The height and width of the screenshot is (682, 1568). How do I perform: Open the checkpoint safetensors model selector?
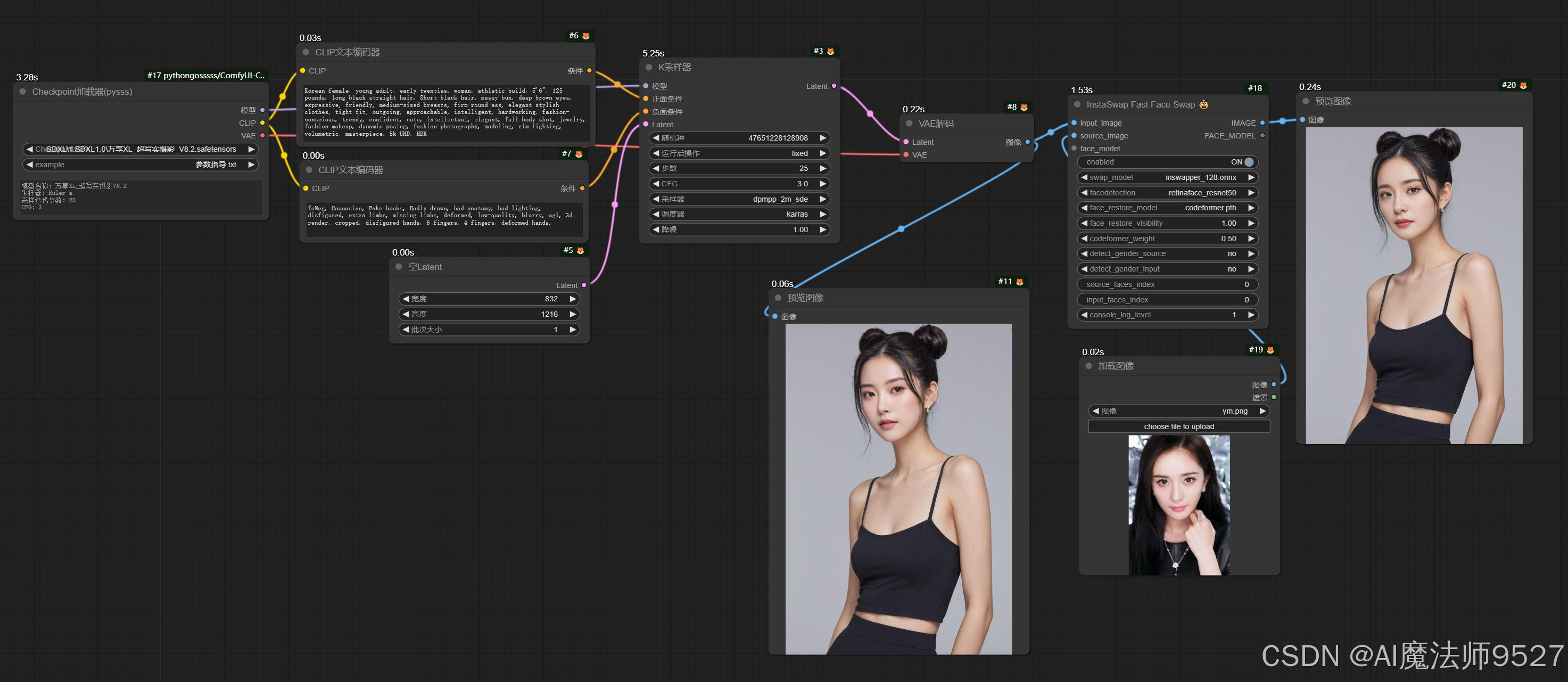coord(140,149)
